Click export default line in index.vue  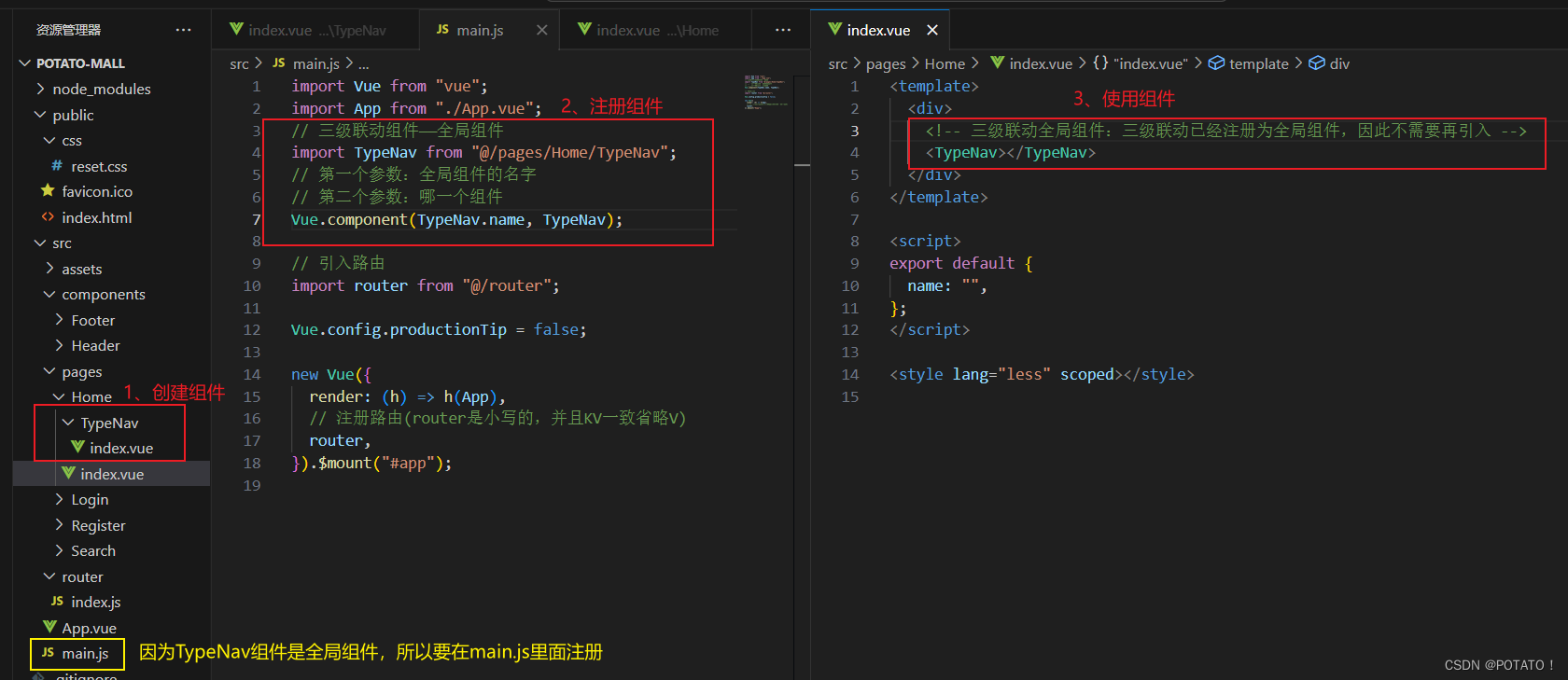[x=961, y=263]
